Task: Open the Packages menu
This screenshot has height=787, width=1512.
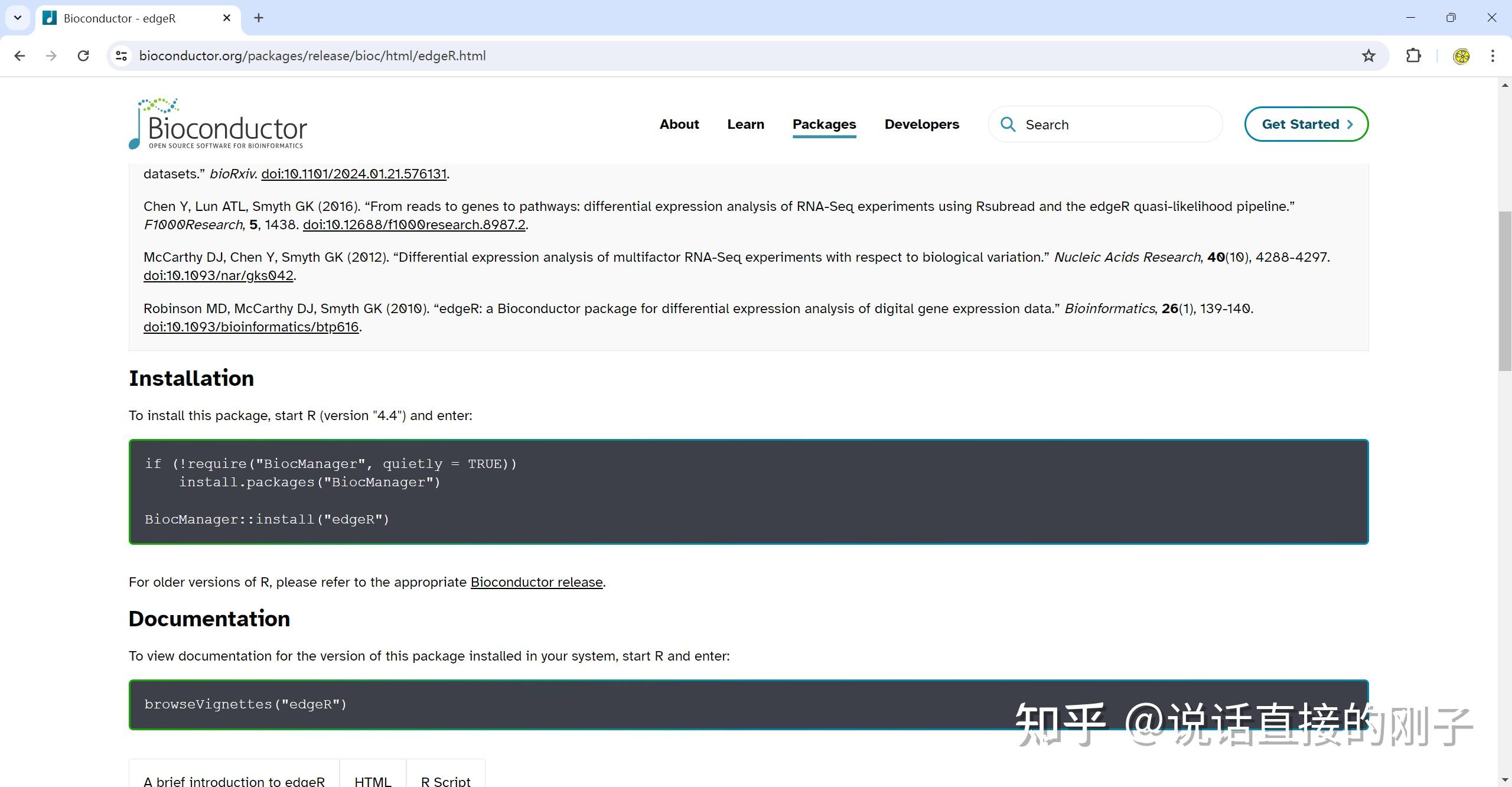Action: (x=824, y=124)
